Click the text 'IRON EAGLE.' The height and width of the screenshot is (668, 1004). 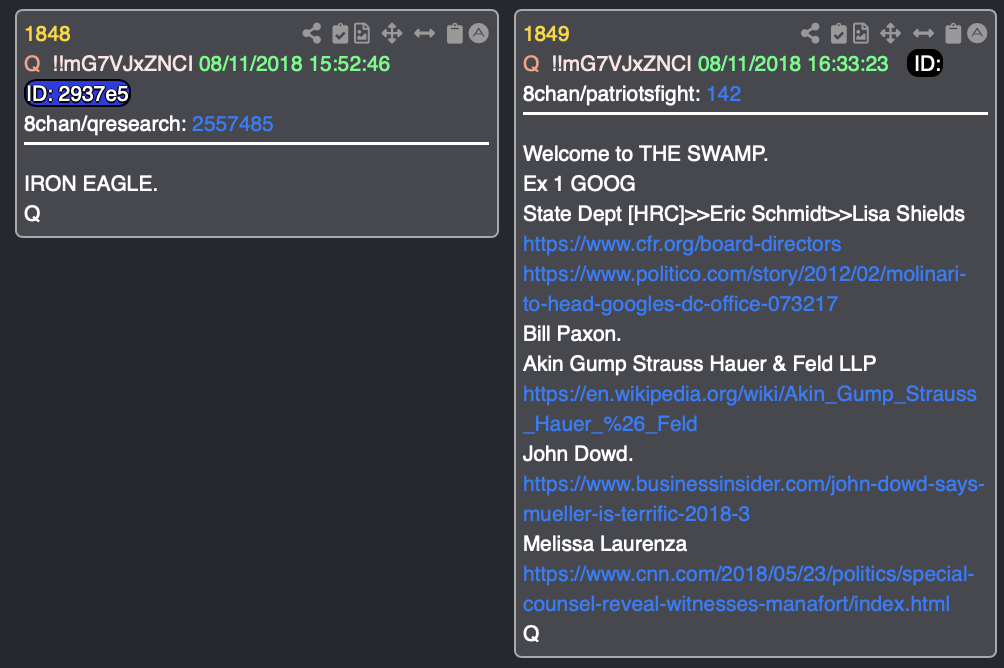click(91, 184)
